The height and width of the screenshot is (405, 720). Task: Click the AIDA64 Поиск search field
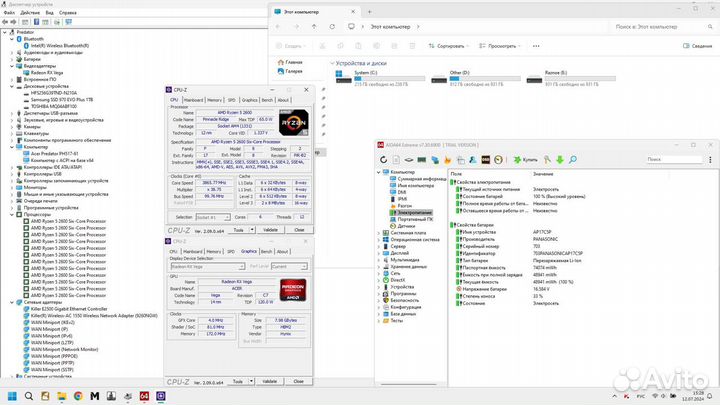pyautogui.click(x=674, y=159)
